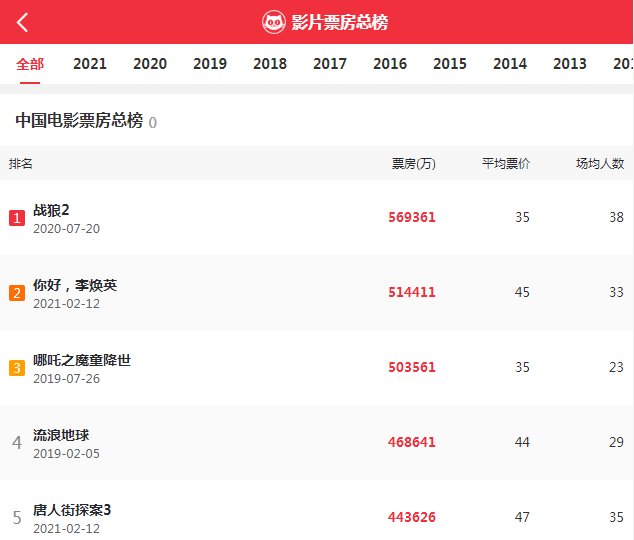Click rank number 4
This screenshot has height=540, width=634.
point(17,443)
